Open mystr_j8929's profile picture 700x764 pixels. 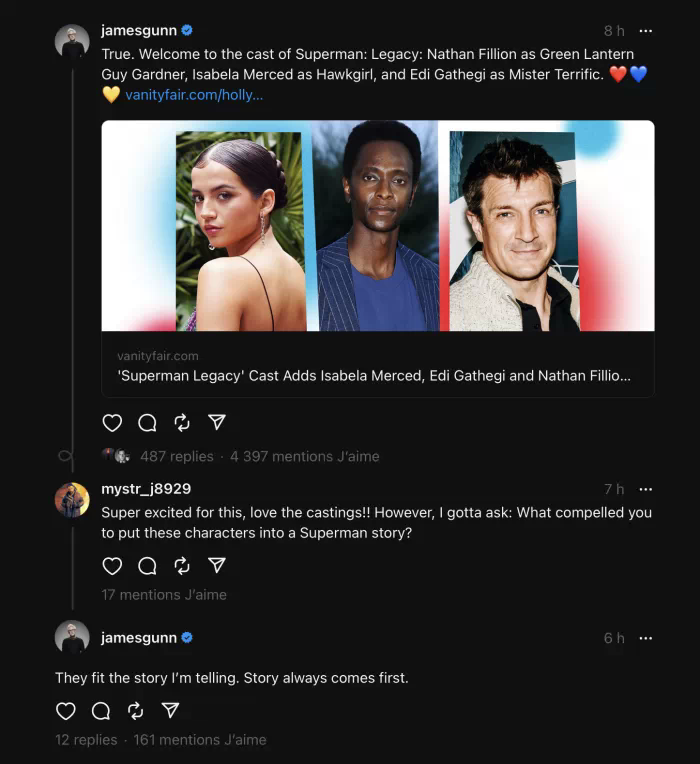coord(72,499)
